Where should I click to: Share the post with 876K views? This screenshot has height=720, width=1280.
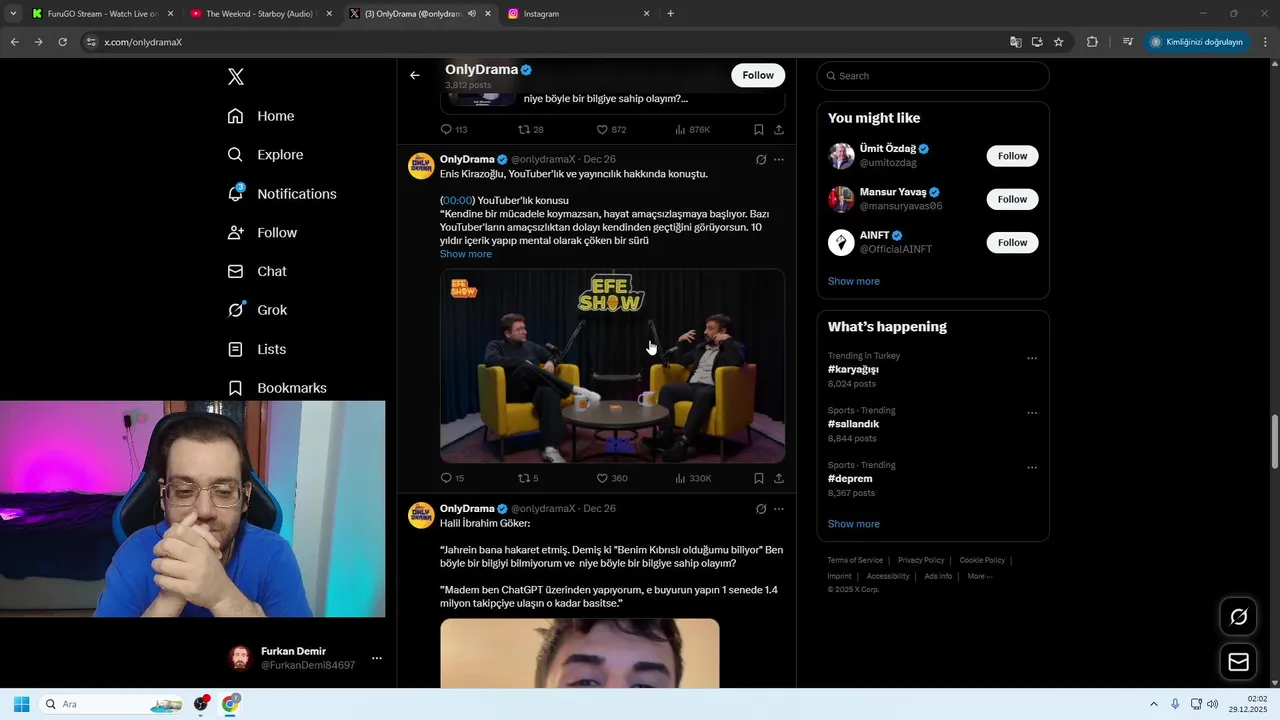tap(779, 129)
